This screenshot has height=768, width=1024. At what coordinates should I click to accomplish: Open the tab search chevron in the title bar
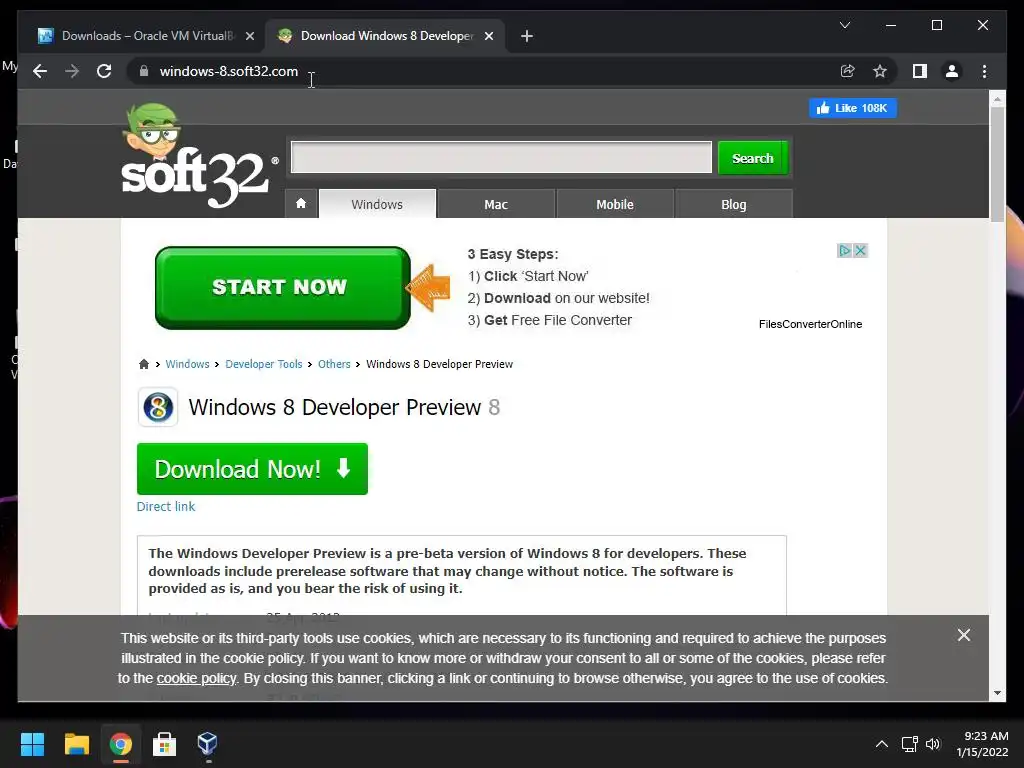844,25
